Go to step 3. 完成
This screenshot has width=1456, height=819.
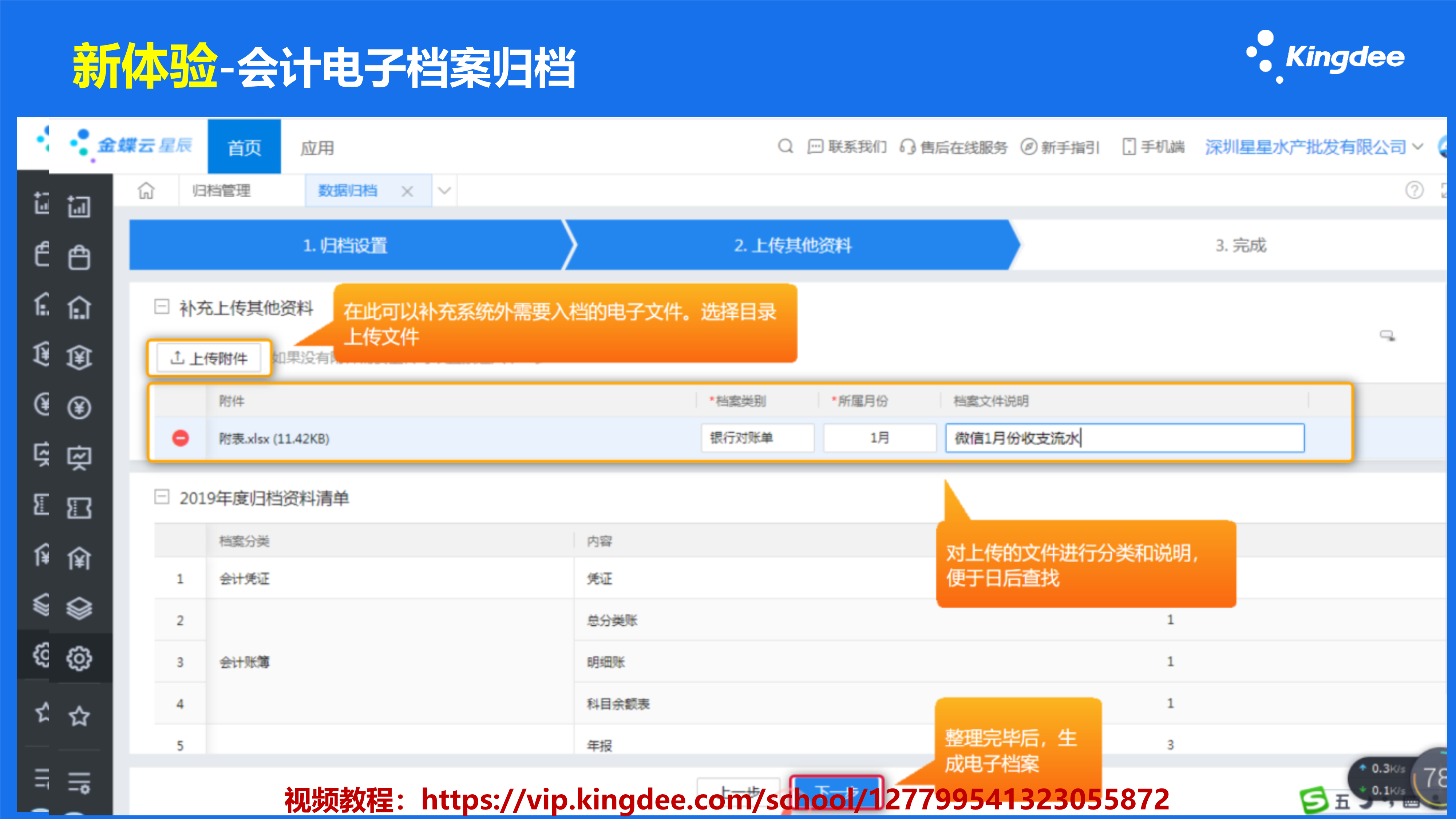click(1241, 245)
